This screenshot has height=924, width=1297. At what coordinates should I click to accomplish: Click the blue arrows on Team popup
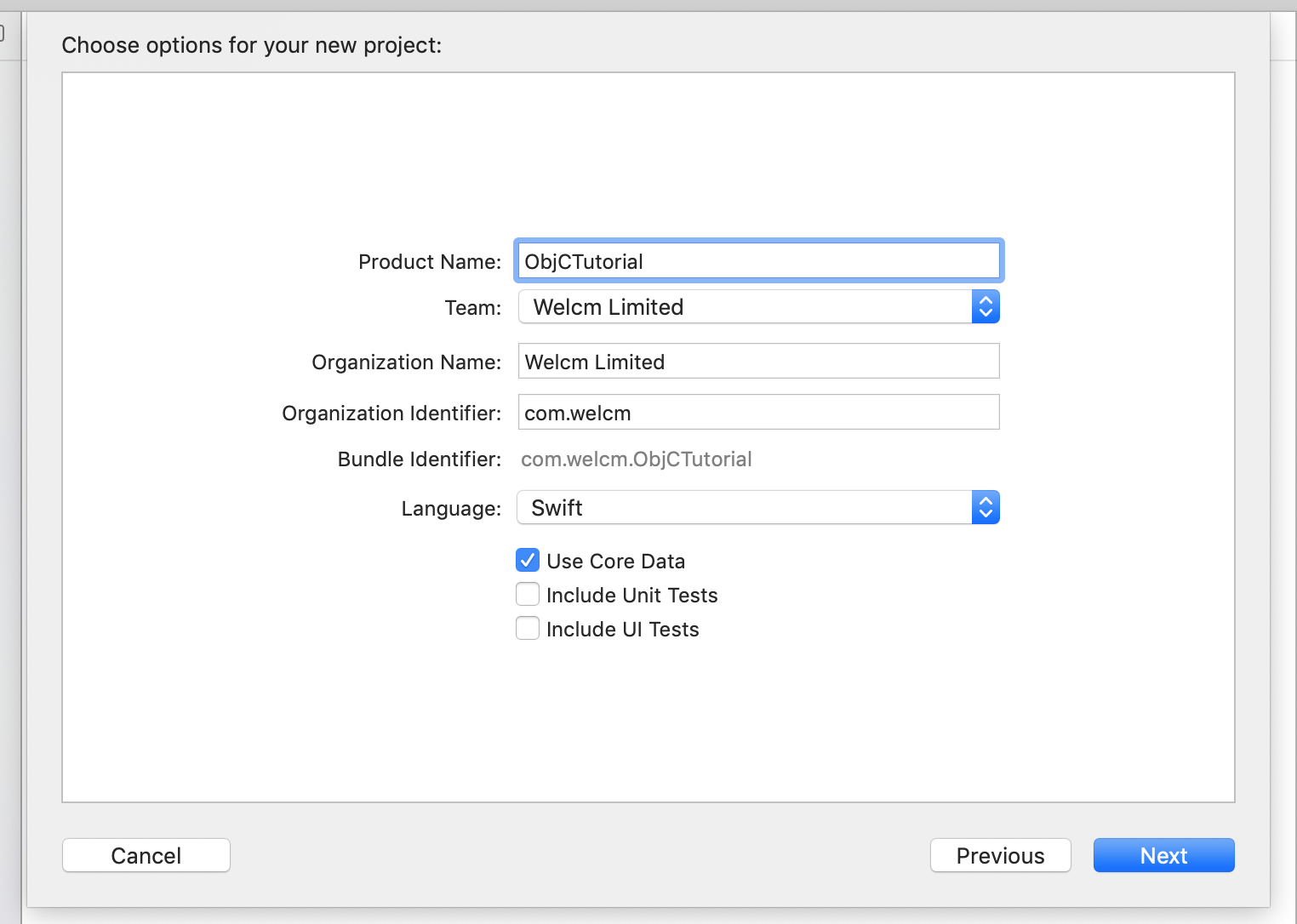pos(985,307)
